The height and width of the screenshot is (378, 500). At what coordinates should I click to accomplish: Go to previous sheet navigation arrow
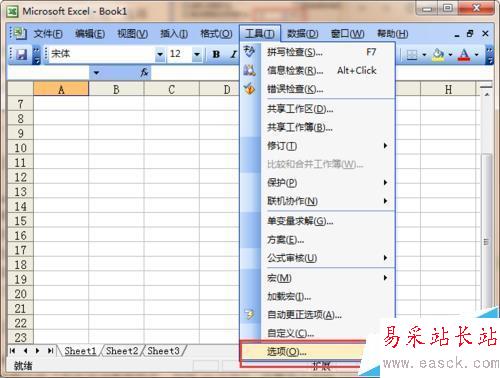(25, 351)
